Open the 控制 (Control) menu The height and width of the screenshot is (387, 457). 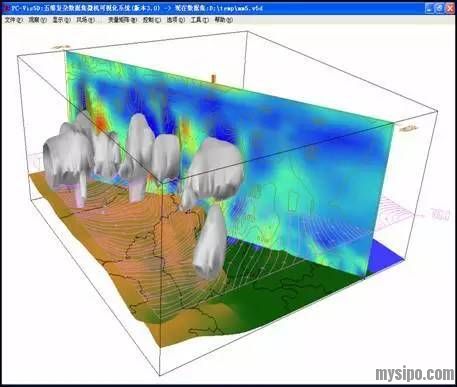pos(152,20)
